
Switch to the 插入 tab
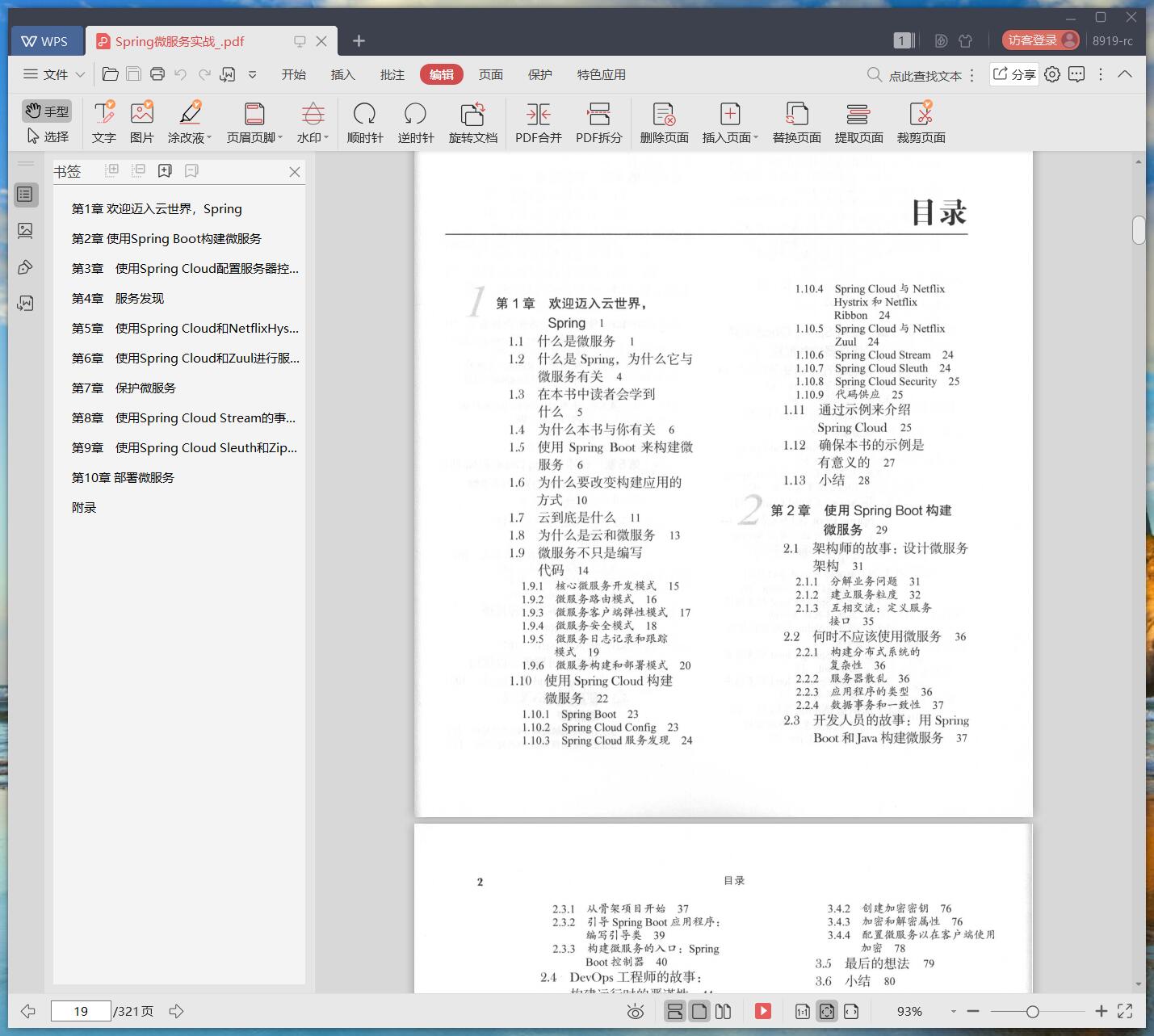(x=343, y=74)
